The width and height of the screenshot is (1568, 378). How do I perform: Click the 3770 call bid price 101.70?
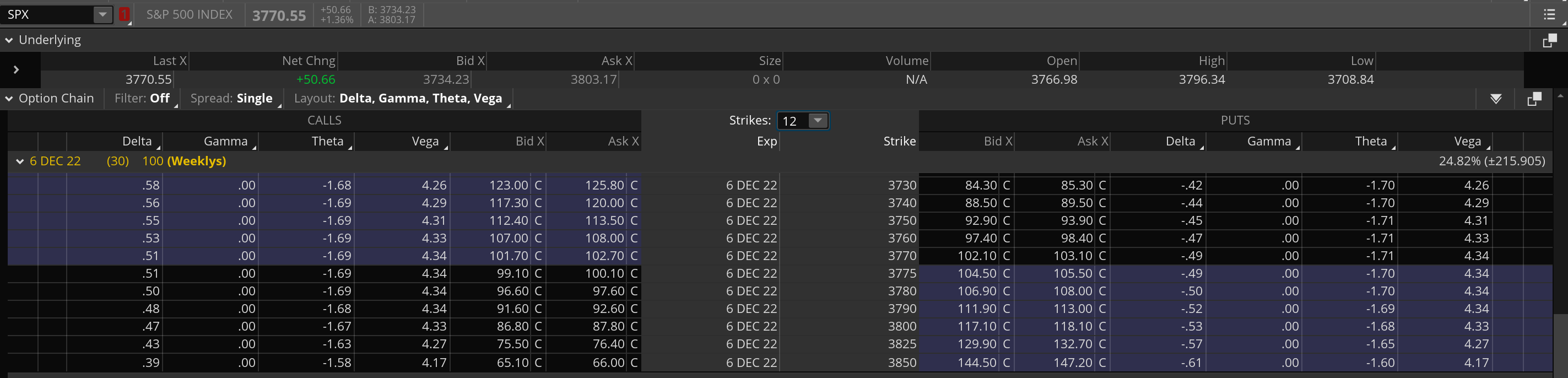point(509,256)
